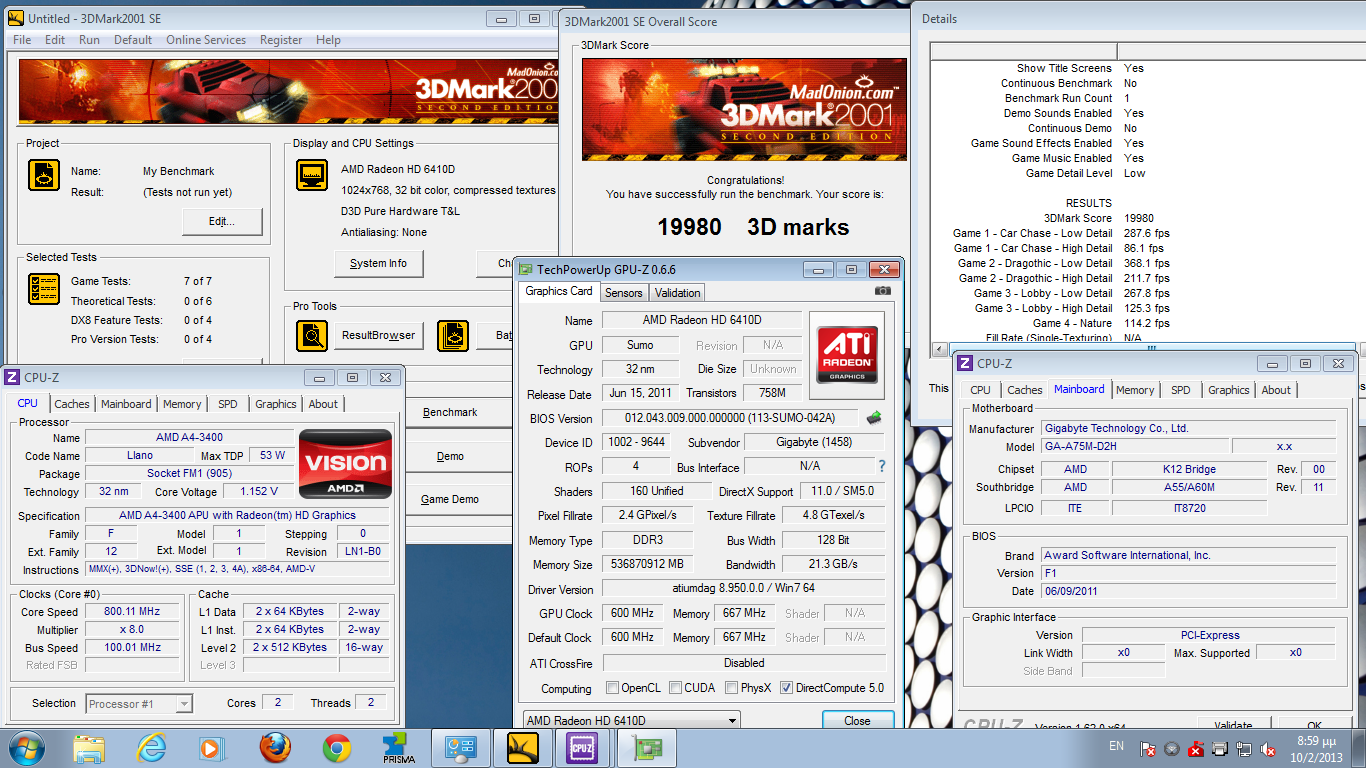
Task: Switch to SPD tab in left CPU-Z
Action: point(228,404)
